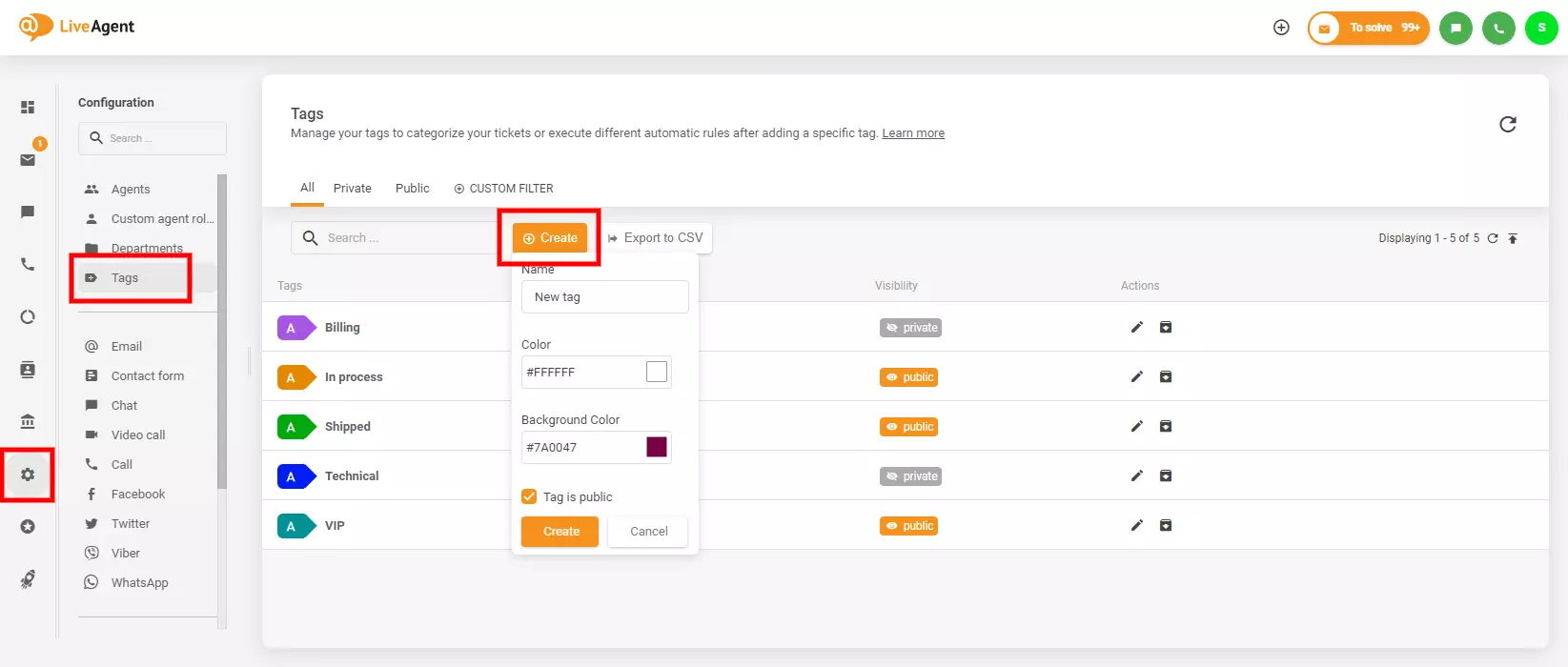Open the Custom Filter option
Viewport: 1568px width, 667px height.
click(503, 189)
